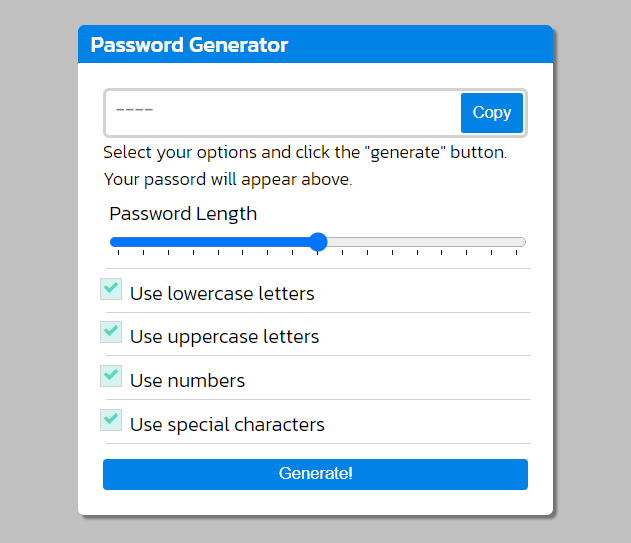Click the "Use uppercase letters" label text
The image size is (631, 543).
pyautogui.click(x=224, y=337)
